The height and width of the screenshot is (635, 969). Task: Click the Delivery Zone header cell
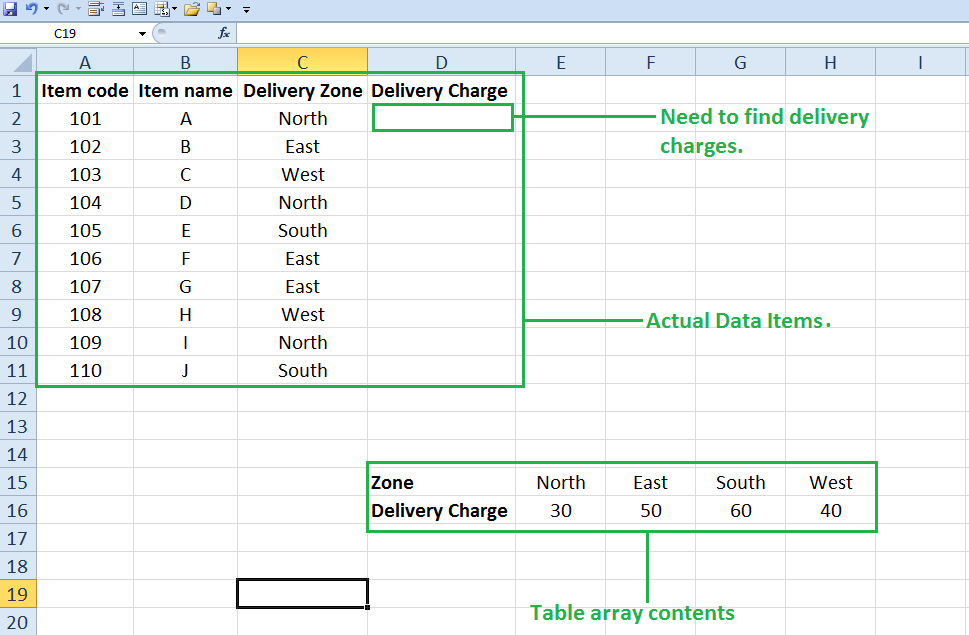tap(302, 90)
